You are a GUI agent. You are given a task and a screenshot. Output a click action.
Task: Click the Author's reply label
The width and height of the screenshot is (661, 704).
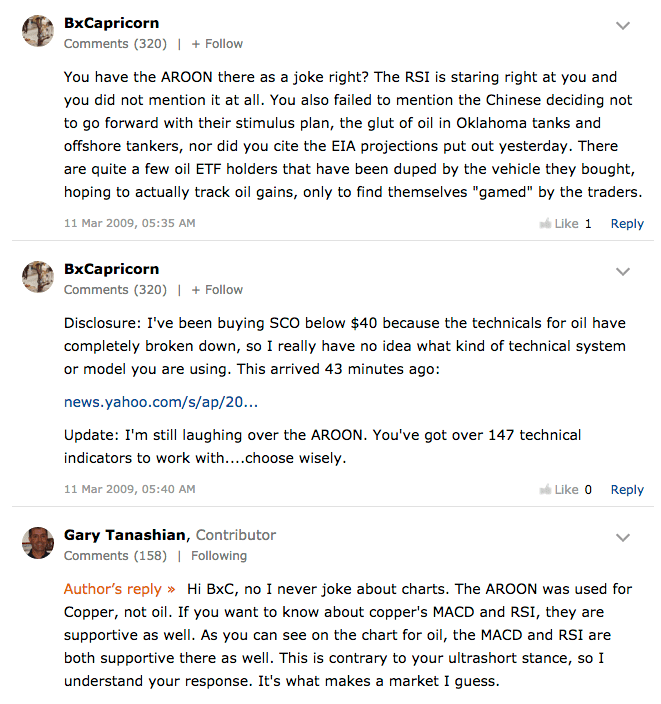[119, 589]
